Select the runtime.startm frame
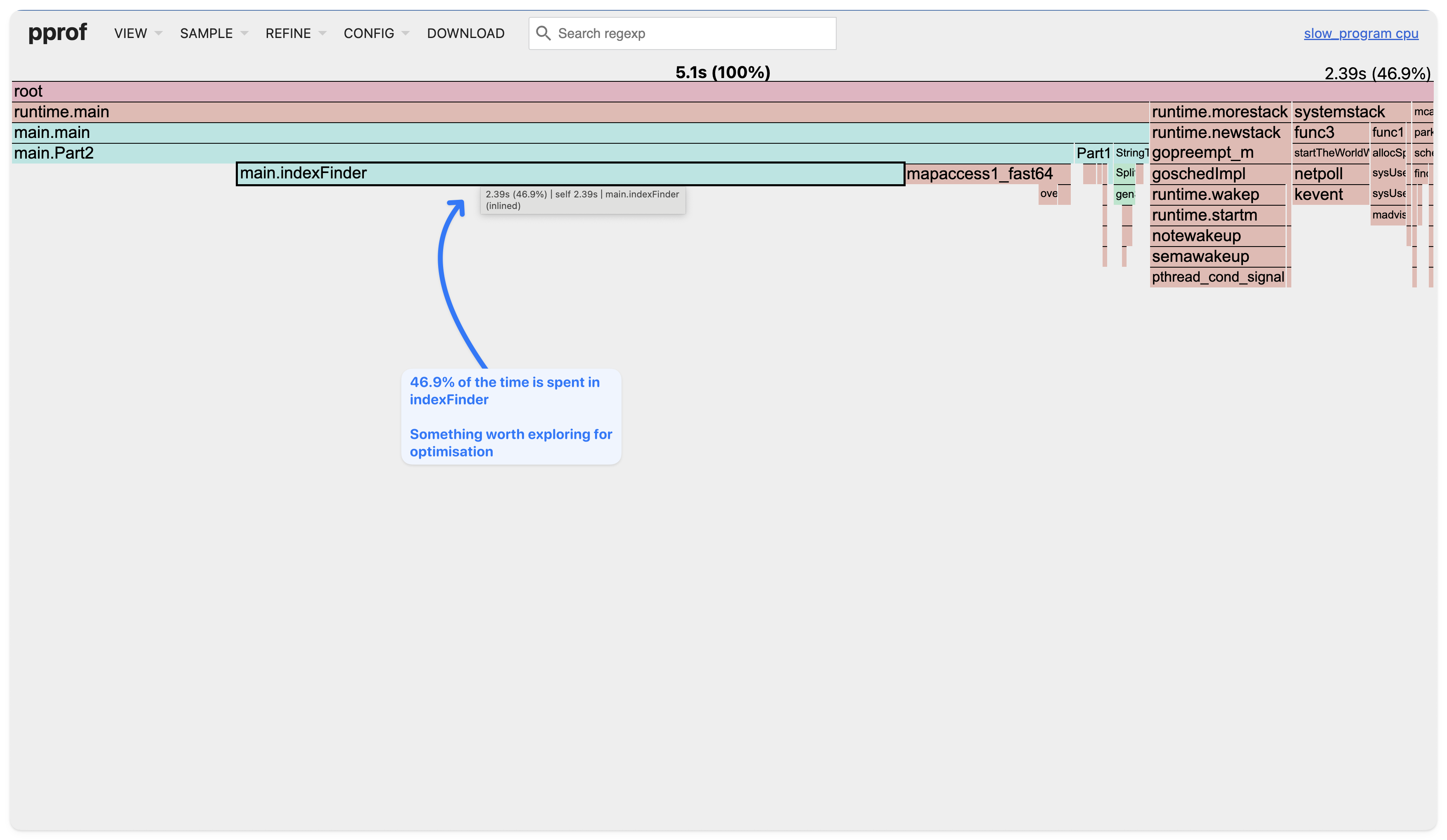The image size is (1447, 840). tap(1218, 215)
